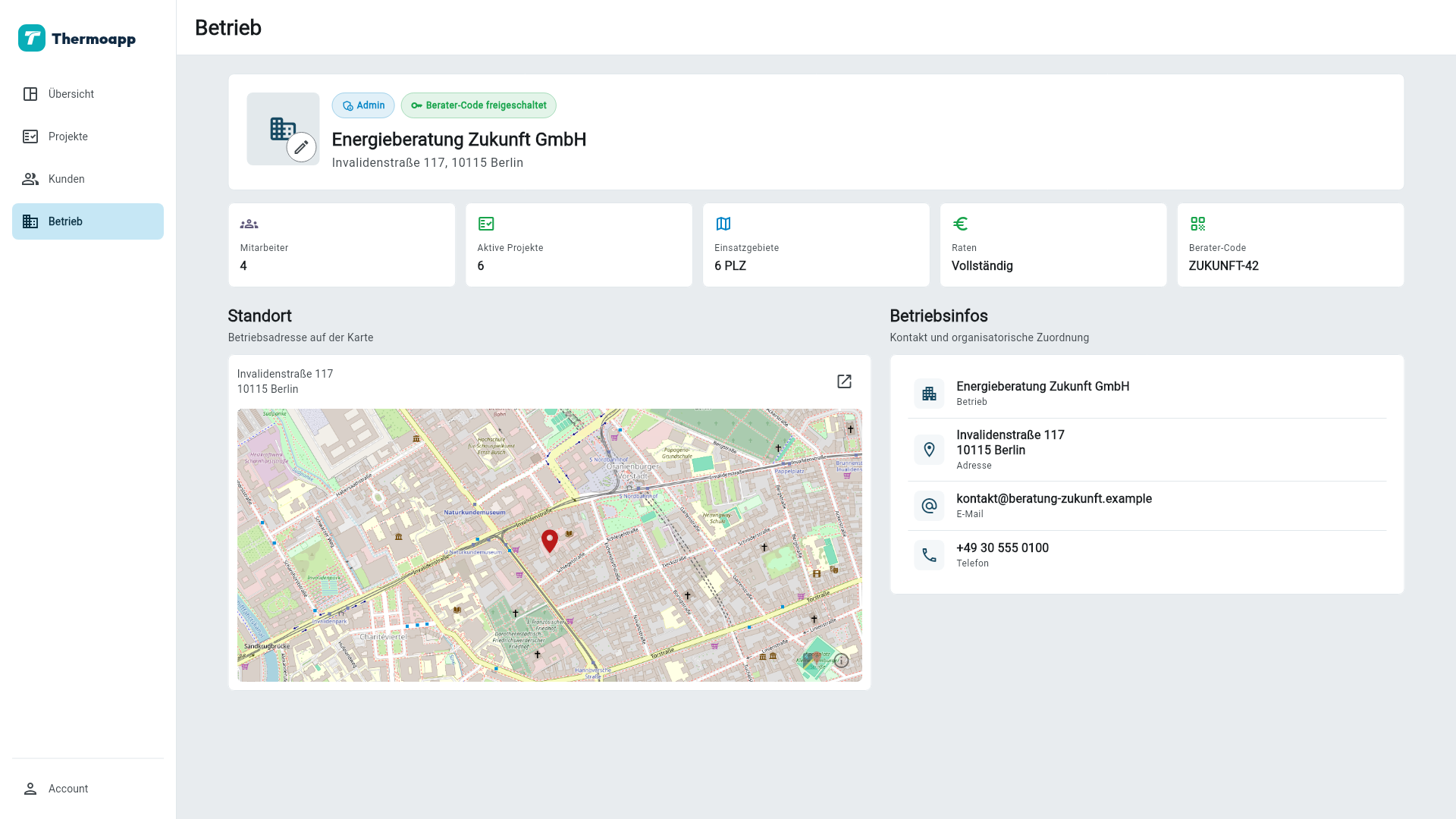Click the Vollständig rates value

click(982, 266)
